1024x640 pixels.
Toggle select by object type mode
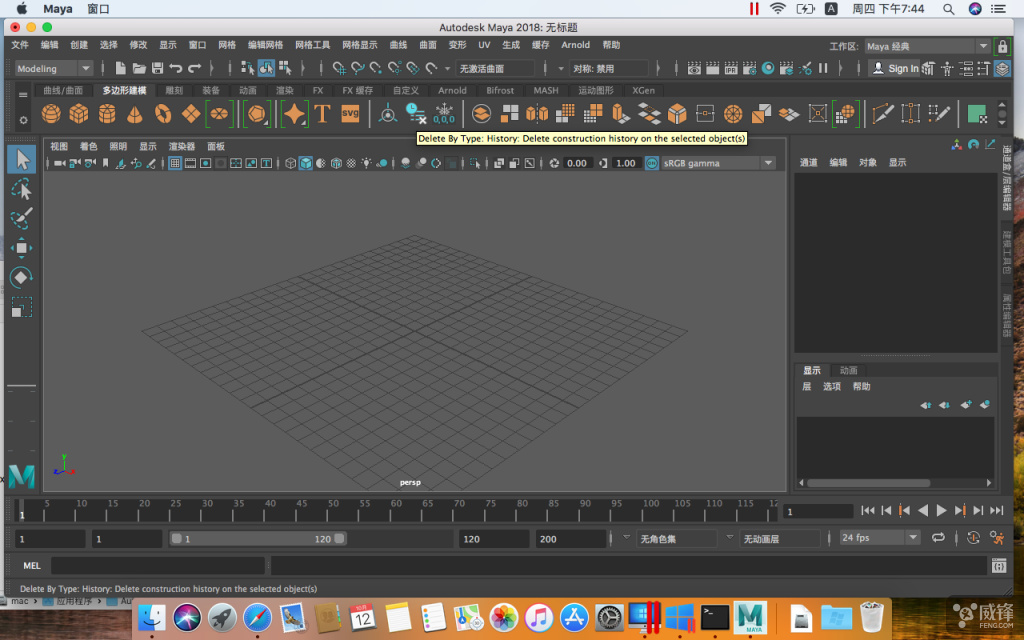(x=266, y=68)
